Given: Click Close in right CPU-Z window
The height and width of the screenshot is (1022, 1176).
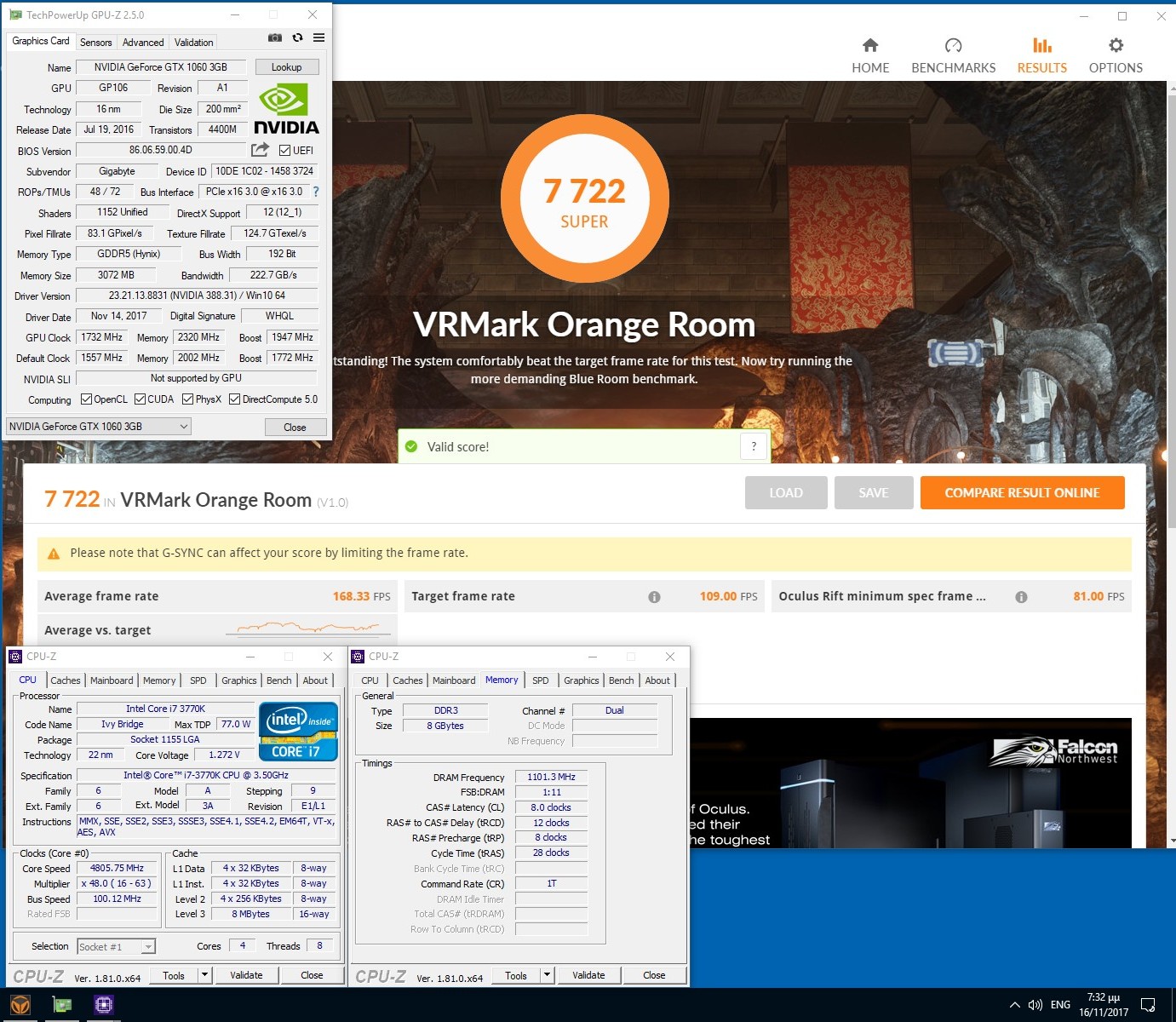Looking at the screenshot, I should [x=654, y=975].
